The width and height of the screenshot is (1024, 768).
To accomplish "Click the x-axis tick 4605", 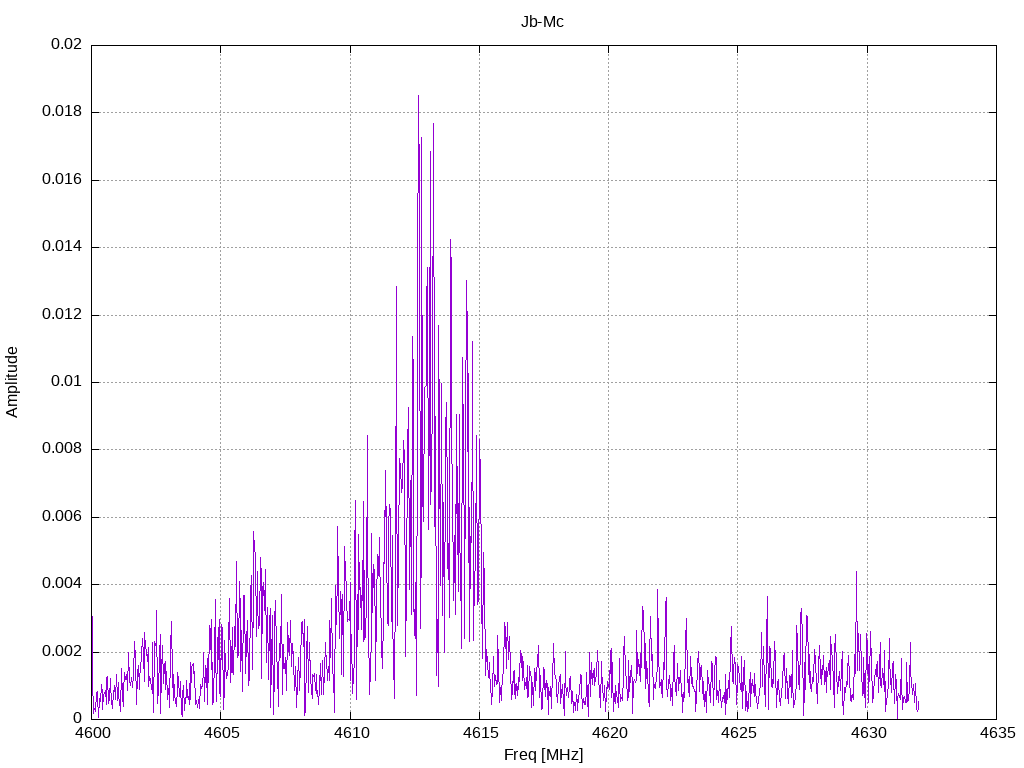I will click(221, 733).
